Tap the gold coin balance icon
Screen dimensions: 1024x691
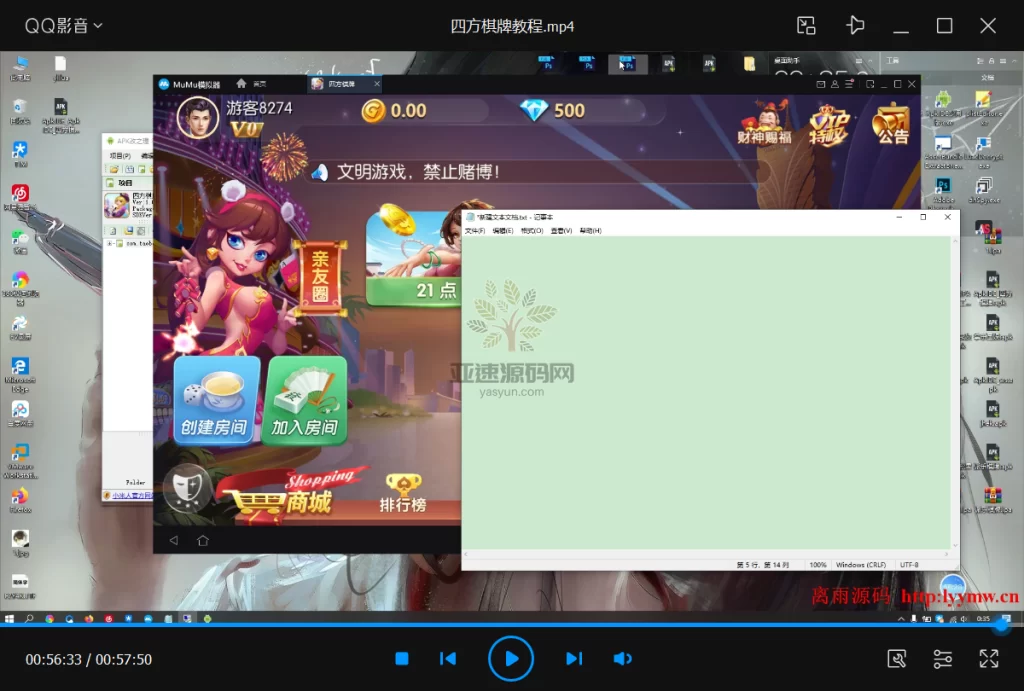pos(374,111)
